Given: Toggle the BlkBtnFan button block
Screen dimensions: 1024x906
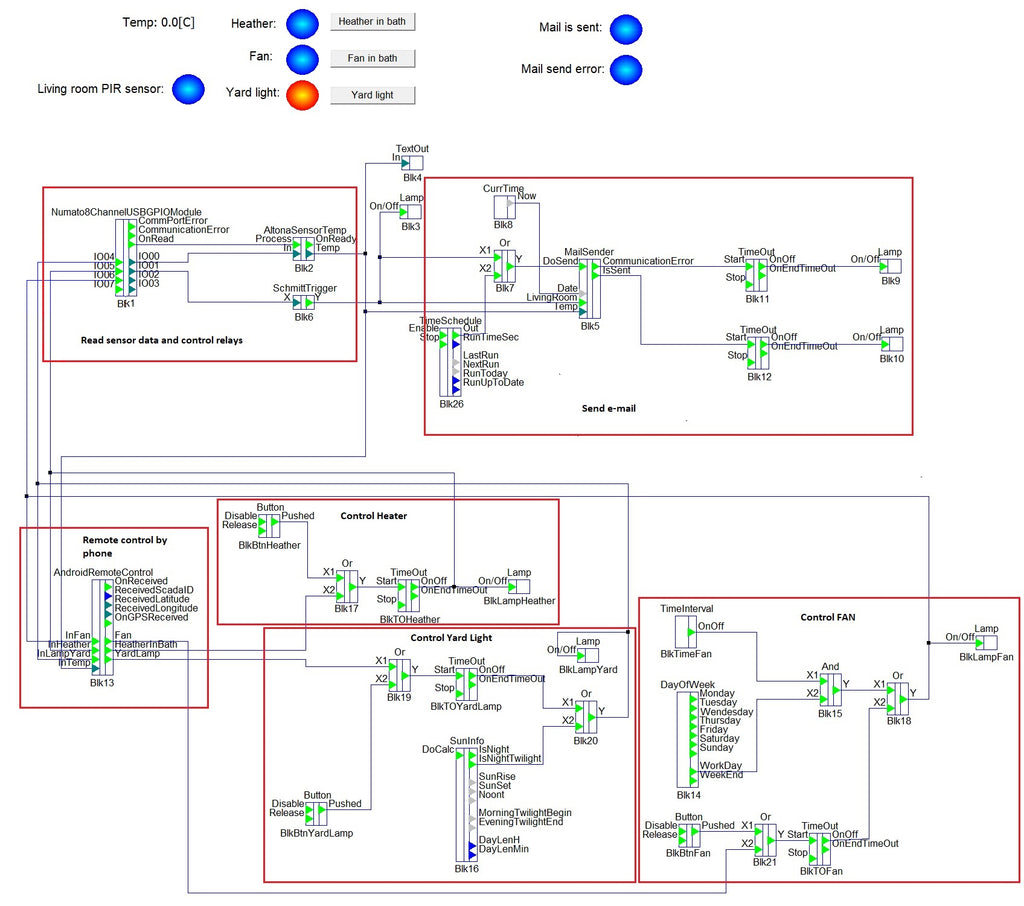Looking at the screenshot, I should click(x=688, y=834).
